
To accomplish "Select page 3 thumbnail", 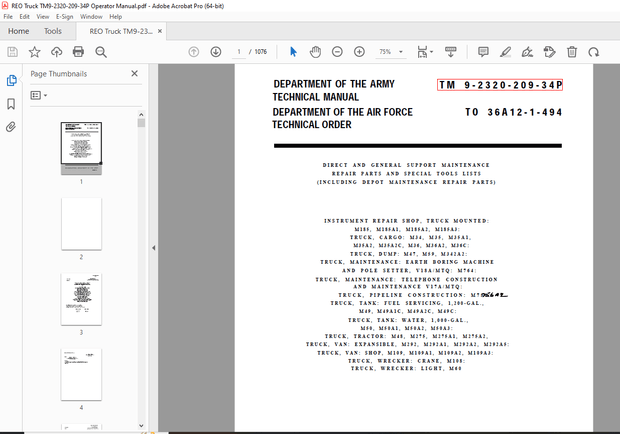I will click(81, 299).
